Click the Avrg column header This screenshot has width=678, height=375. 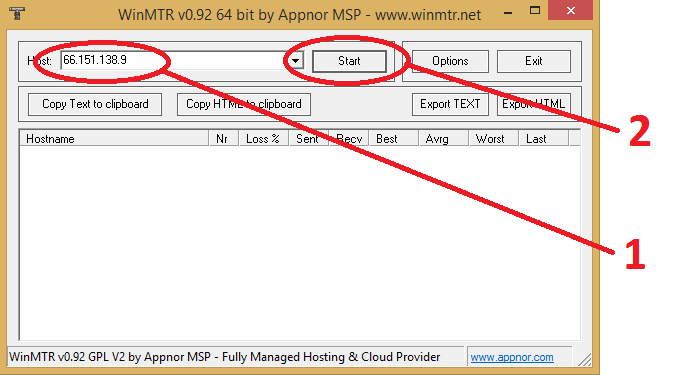pos(443,138)
